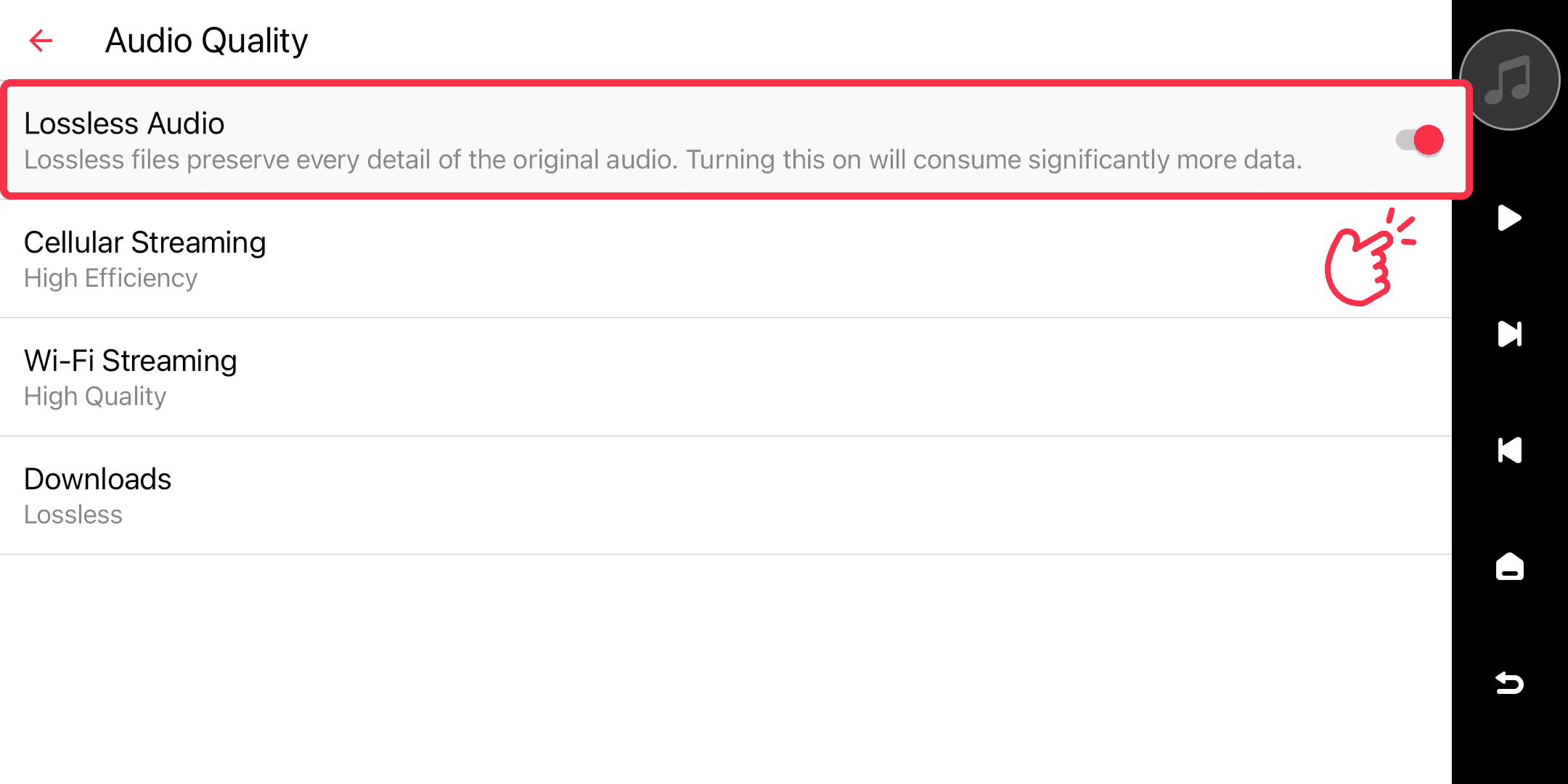Screen dimensions: 1568x784
Task: Open the now-playing music note icon
Action: pos(1509,80)
